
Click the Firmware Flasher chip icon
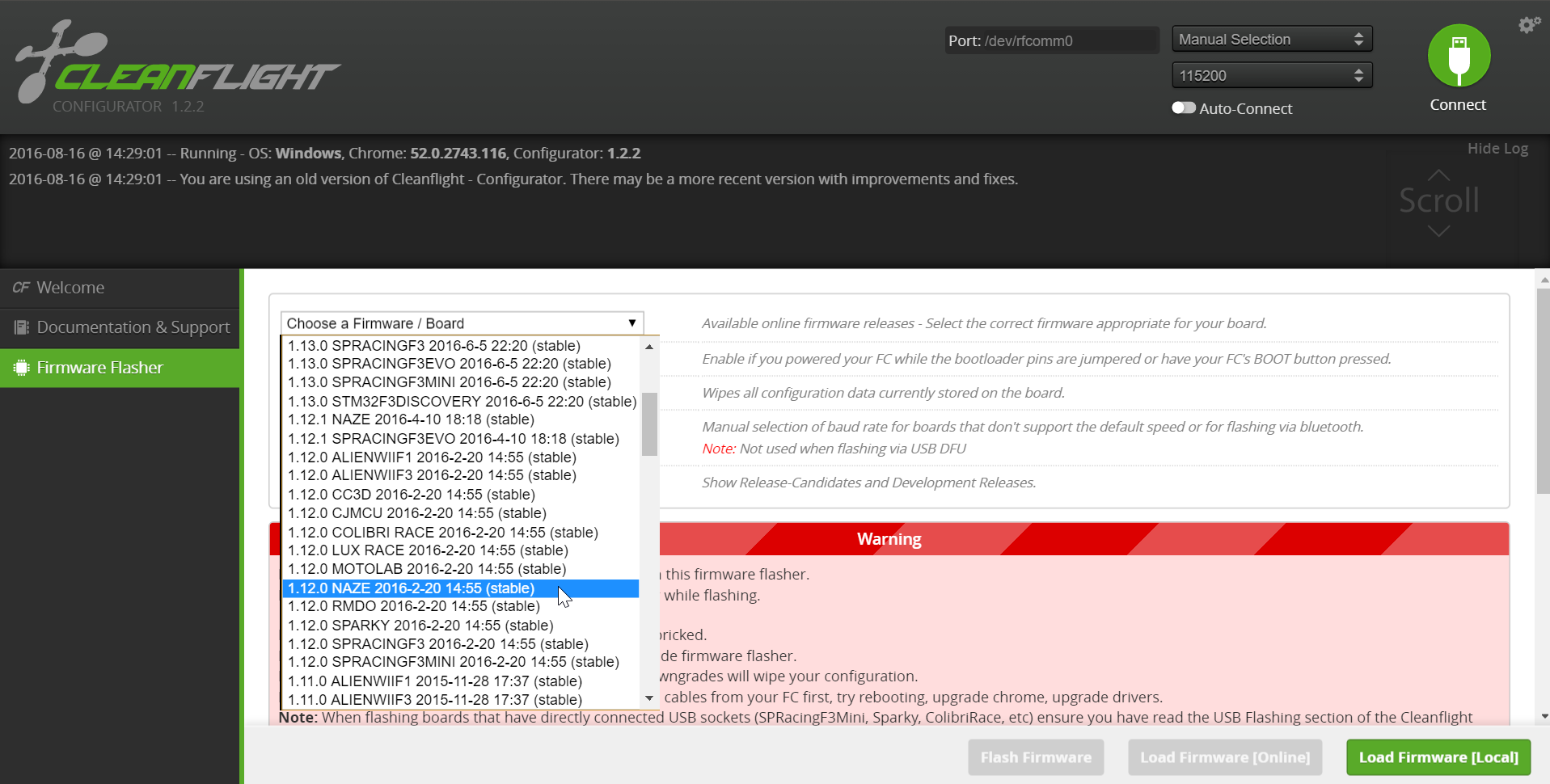click(21, 368)
